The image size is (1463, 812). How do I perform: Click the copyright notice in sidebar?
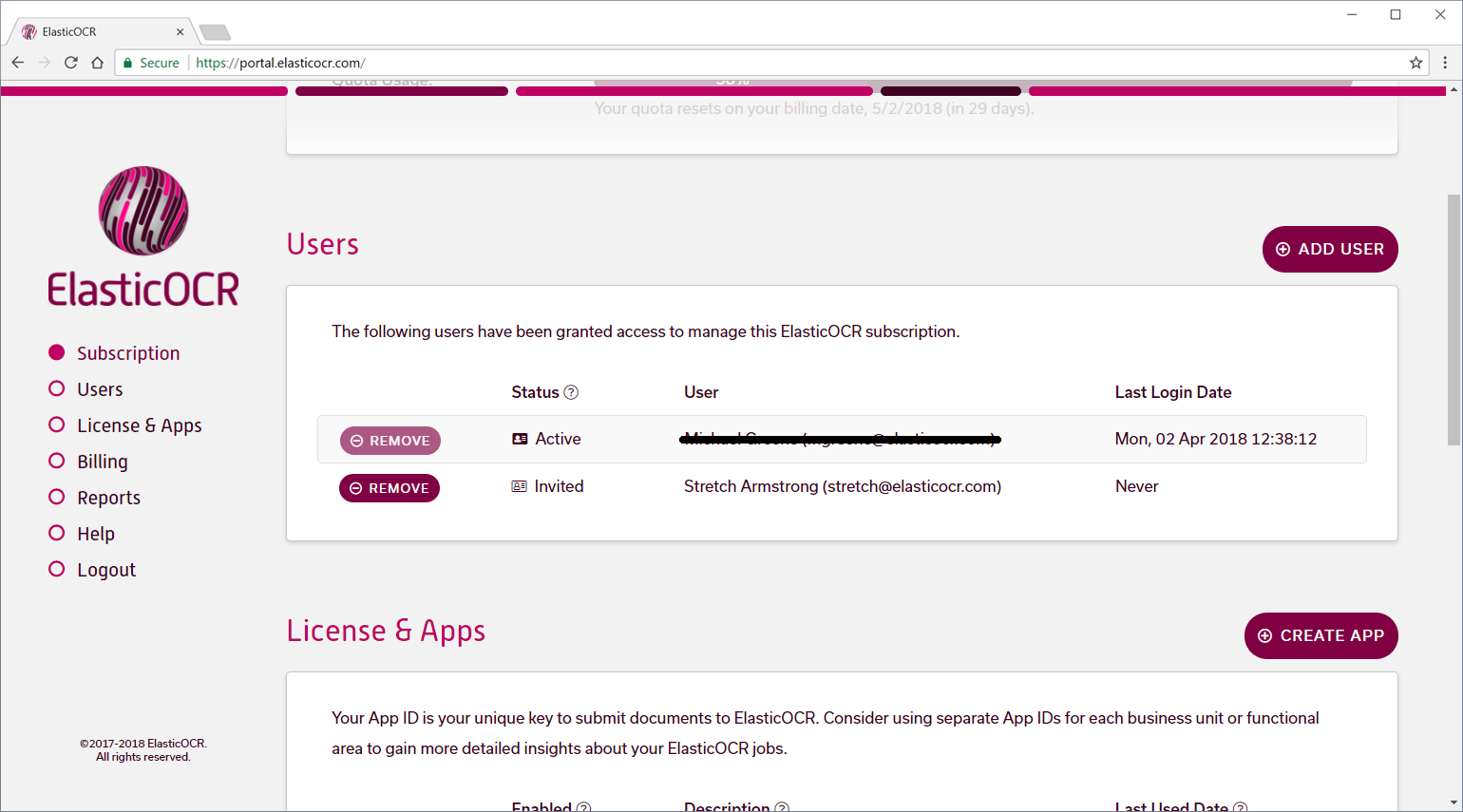[143, 750]
